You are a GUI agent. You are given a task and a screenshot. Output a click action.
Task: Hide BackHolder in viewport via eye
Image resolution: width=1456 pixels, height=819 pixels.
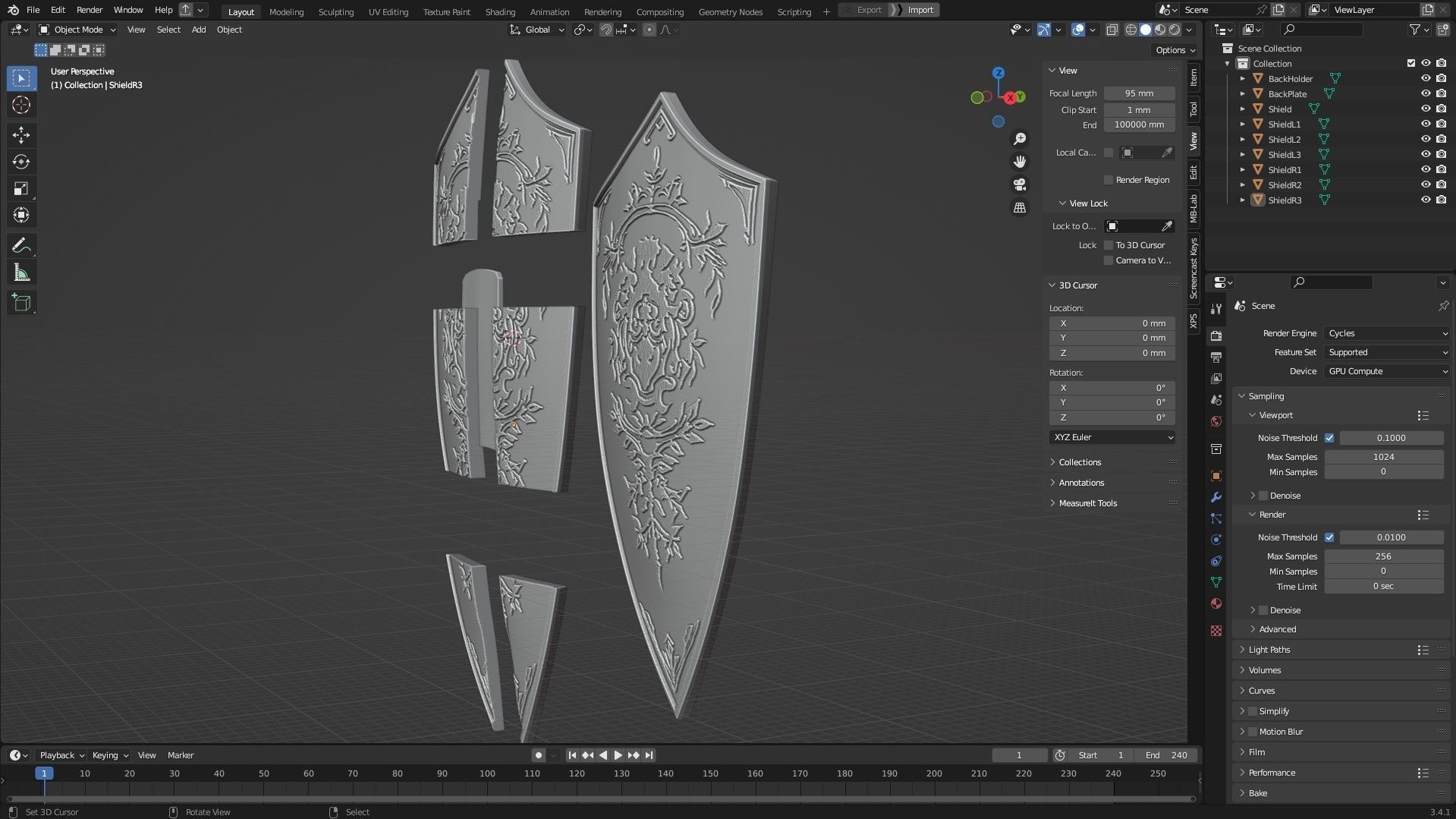pos(1426,78)
